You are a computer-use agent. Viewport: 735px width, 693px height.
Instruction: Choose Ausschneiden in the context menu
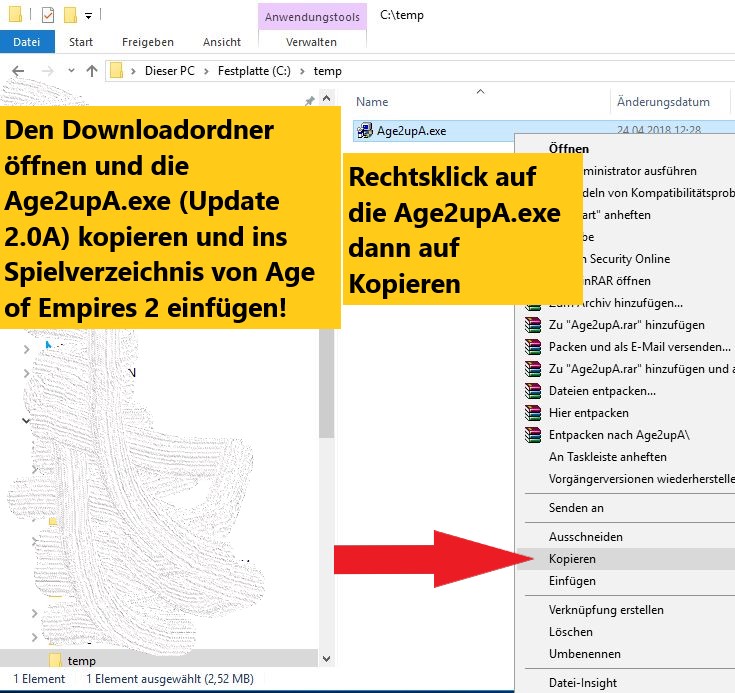coord(585,537)
